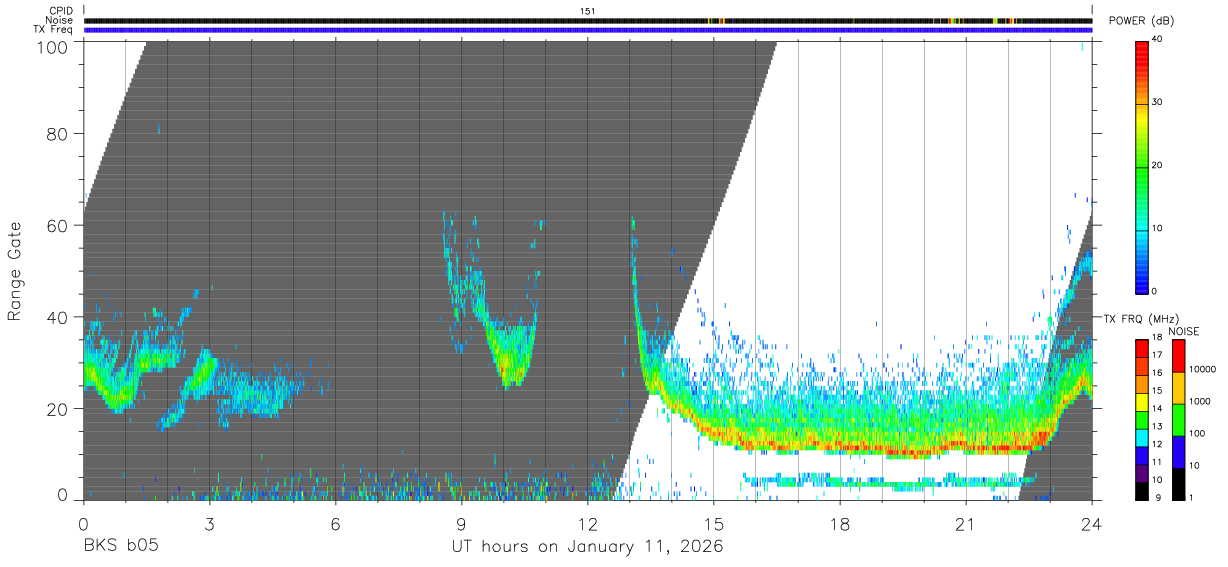Viewport: 1228px width, 567px height.
Task: Pick the red top of POWER colorbar
Action: 1141,50
